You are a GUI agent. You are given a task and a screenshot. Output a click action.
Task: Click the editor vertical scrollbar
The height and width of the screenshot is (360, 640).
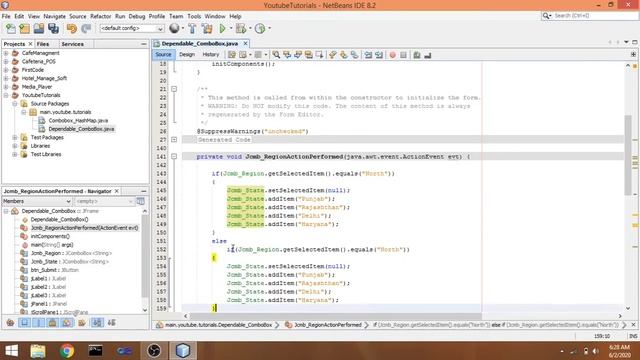click(x=628, y=155)
